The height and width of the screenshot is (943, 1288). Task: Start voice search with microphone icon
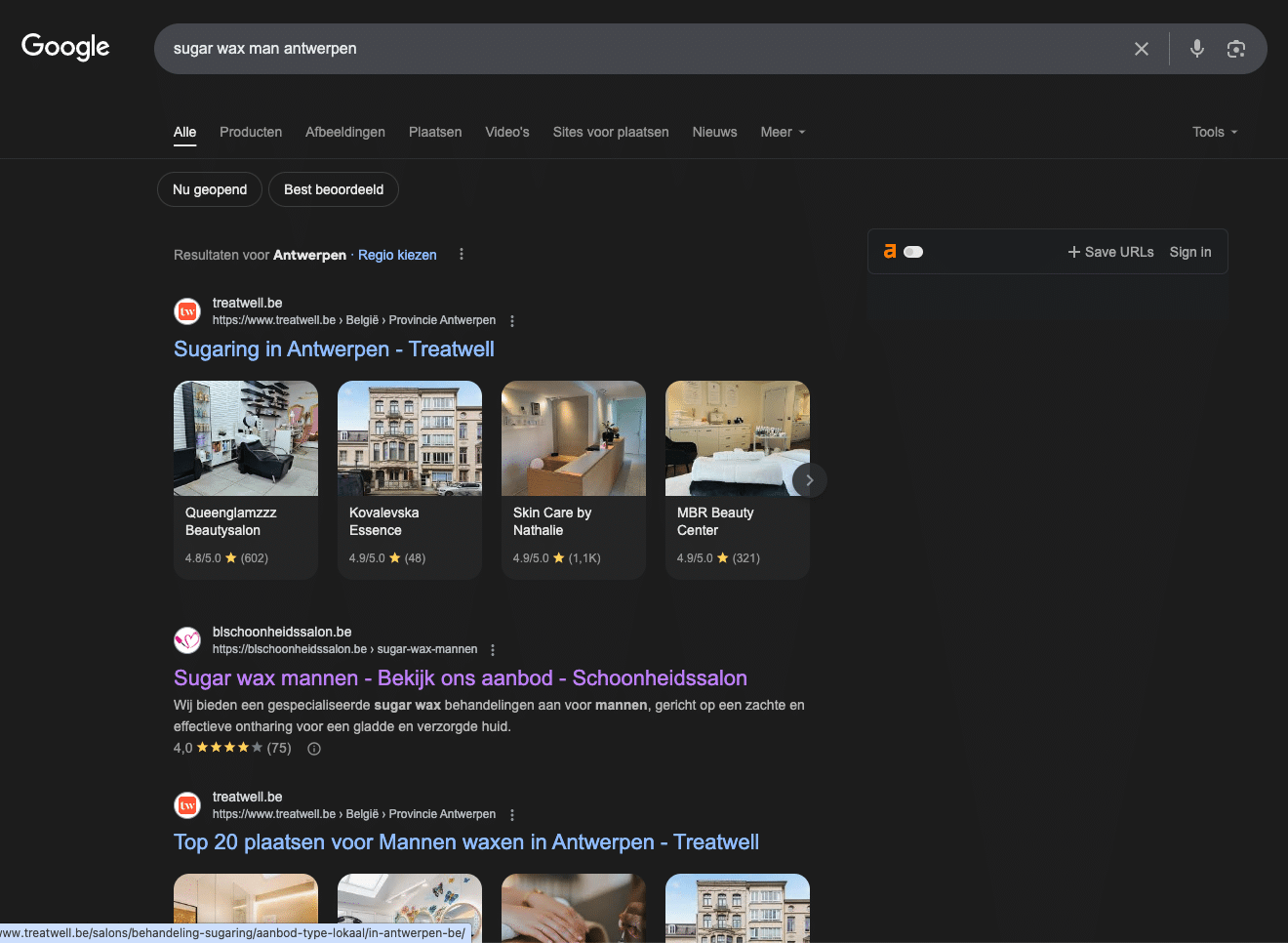pos(1196,49)
